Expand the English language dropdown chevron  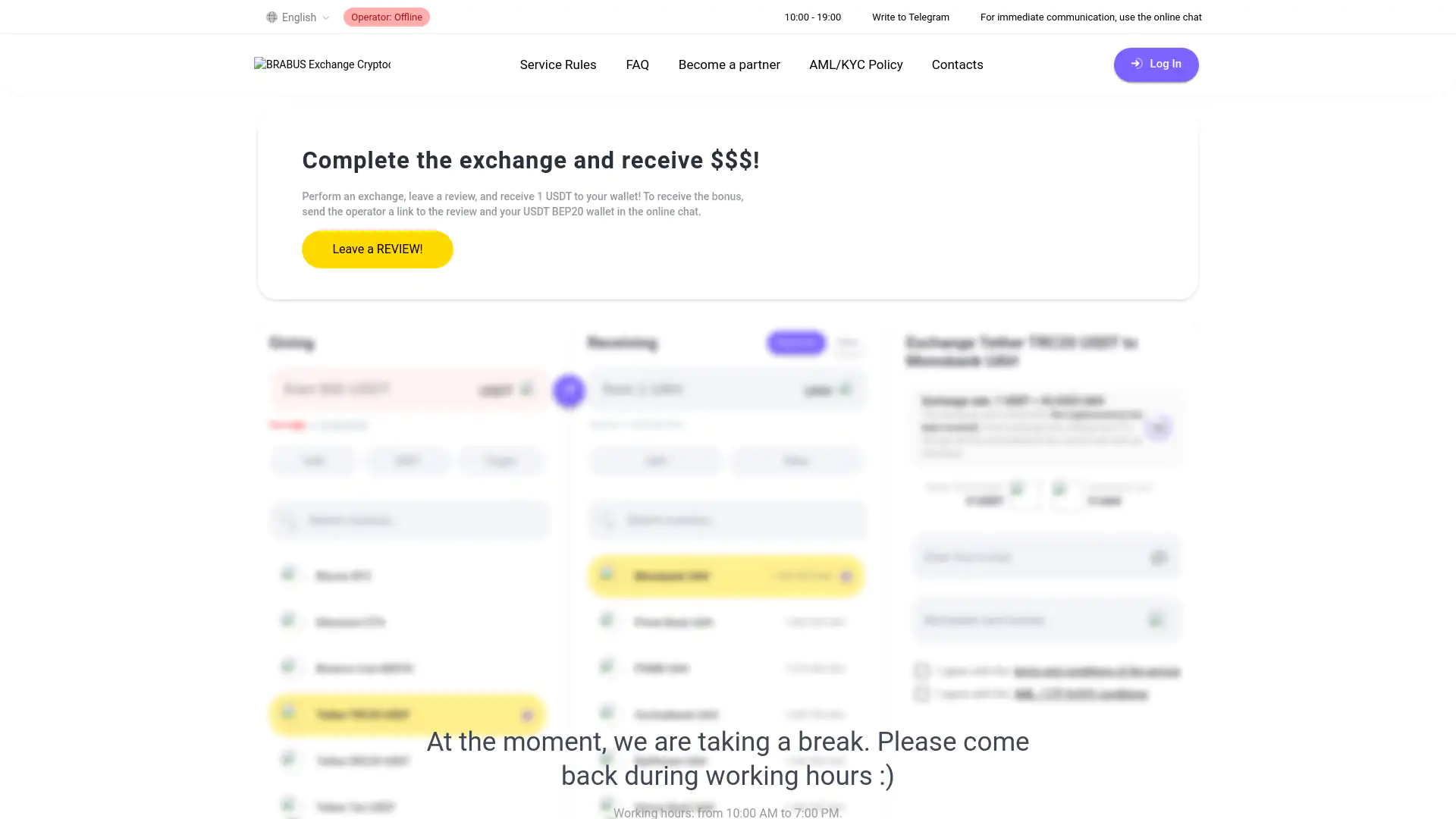coord(326,17)
